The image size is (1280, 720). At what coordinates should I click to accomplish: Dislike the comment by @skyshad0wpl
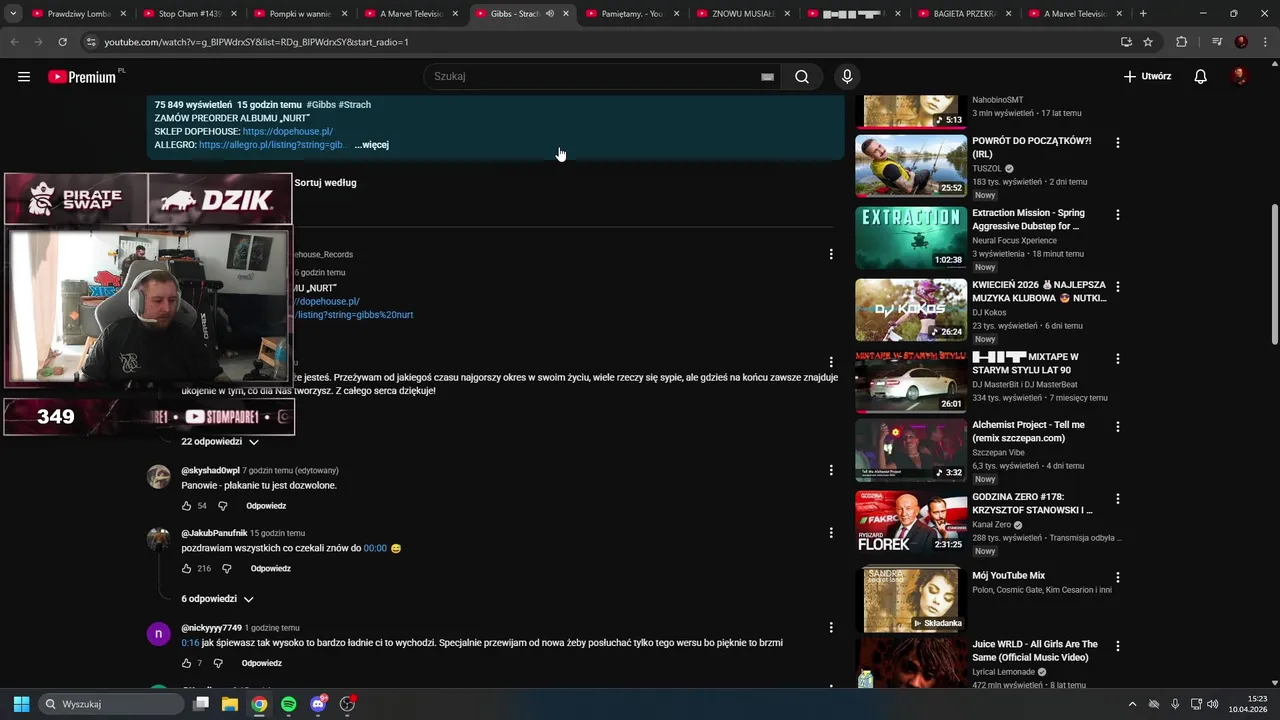[223, 506]
